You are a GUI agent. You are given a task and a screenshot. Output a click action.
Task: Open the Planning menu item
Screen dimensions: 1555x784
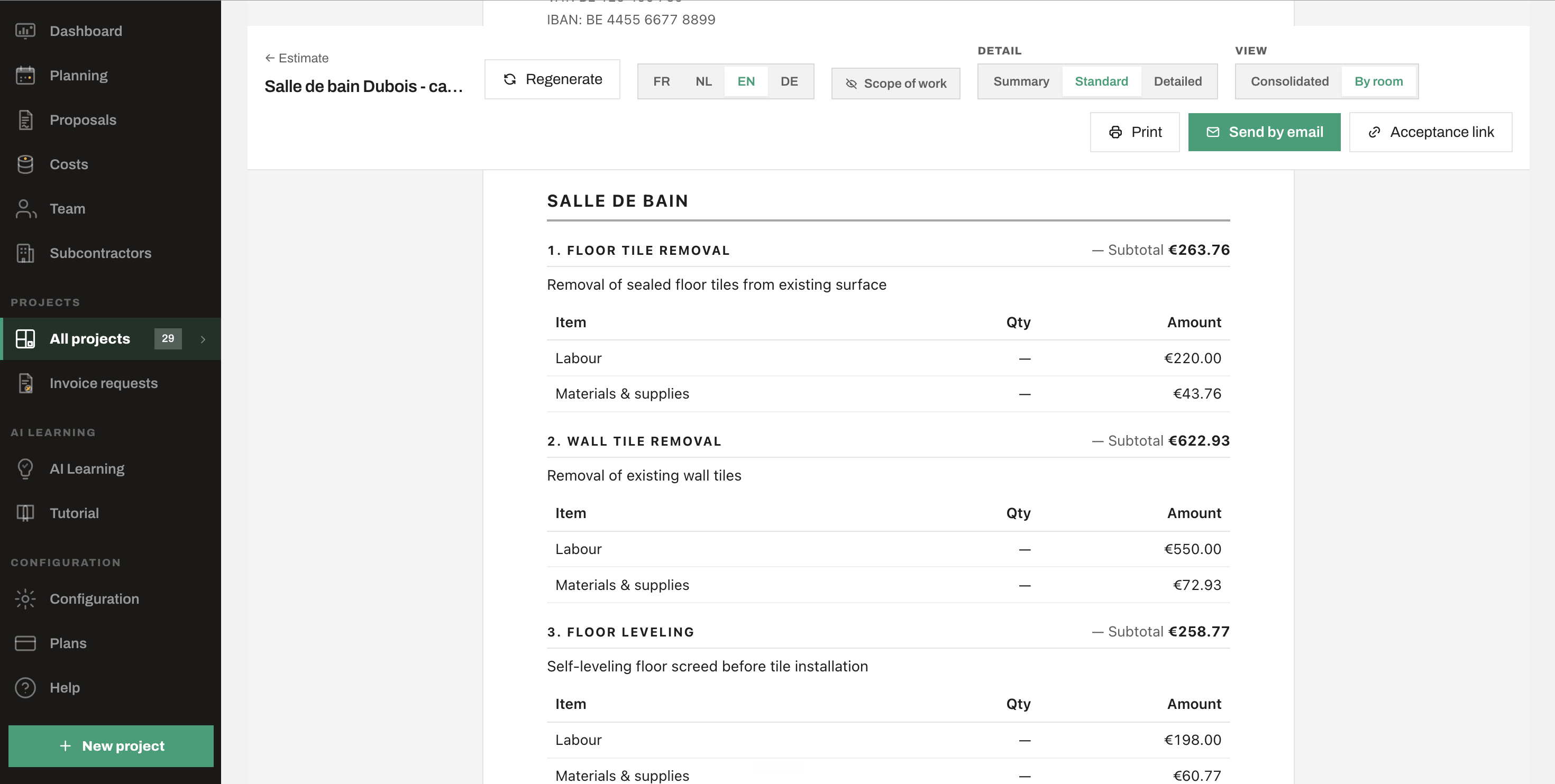click(x=111, y=76)
